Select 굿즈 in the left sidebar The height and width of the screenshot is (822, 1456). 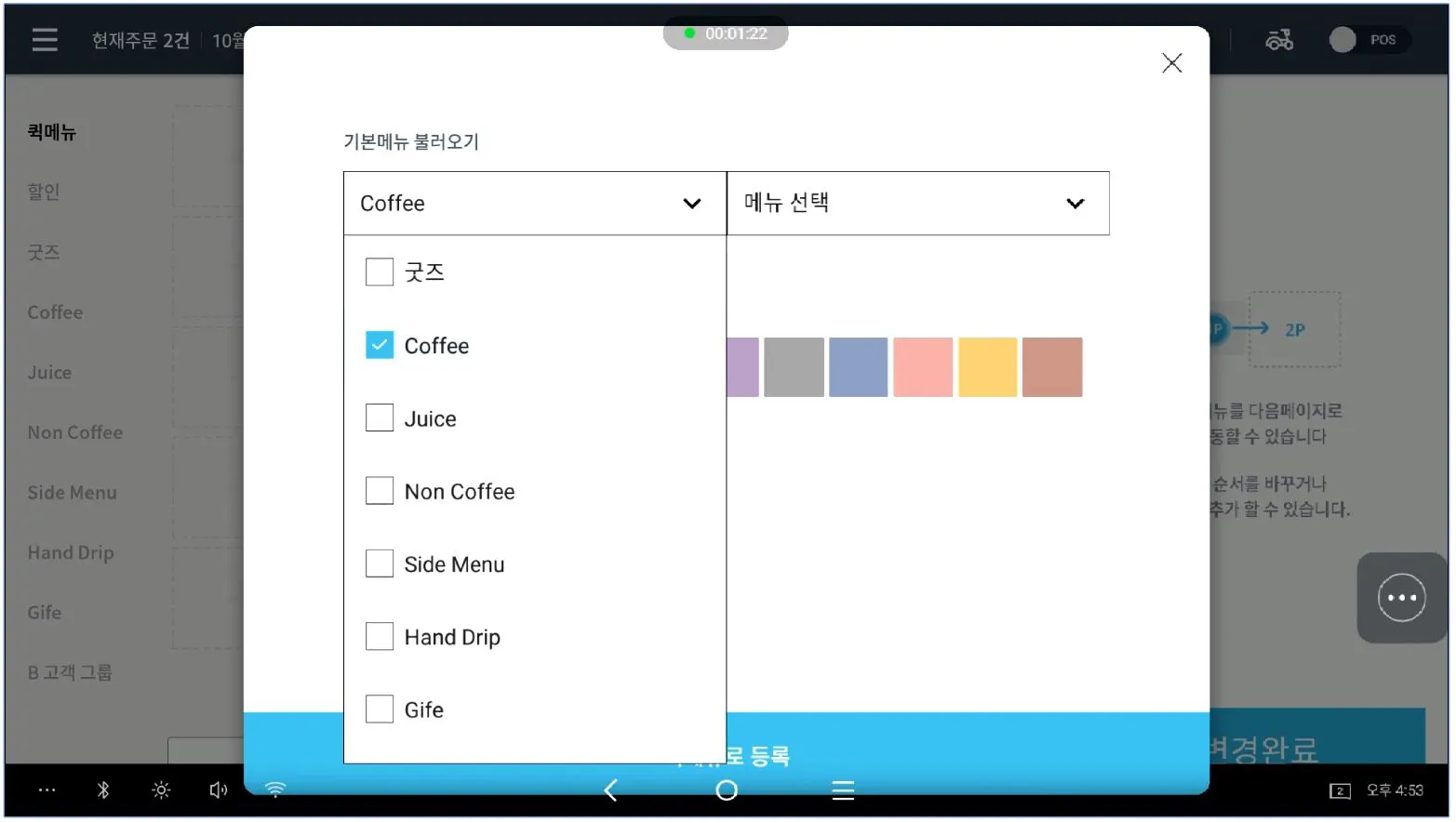pos(44,252)
